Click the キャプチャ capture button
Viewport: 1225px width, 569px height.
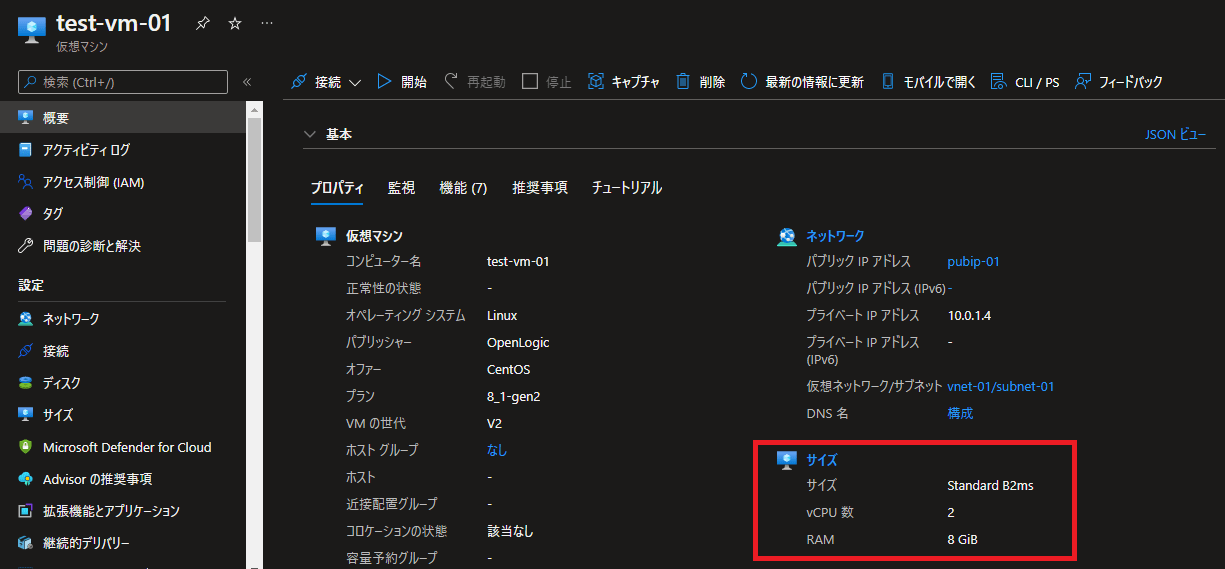point(623,82)
